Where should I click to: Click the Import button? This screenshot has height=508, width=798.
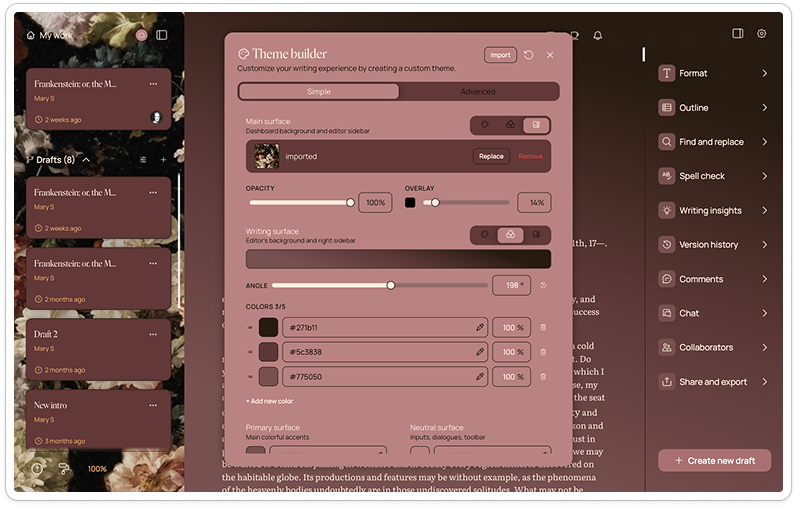tap(500, 55)
